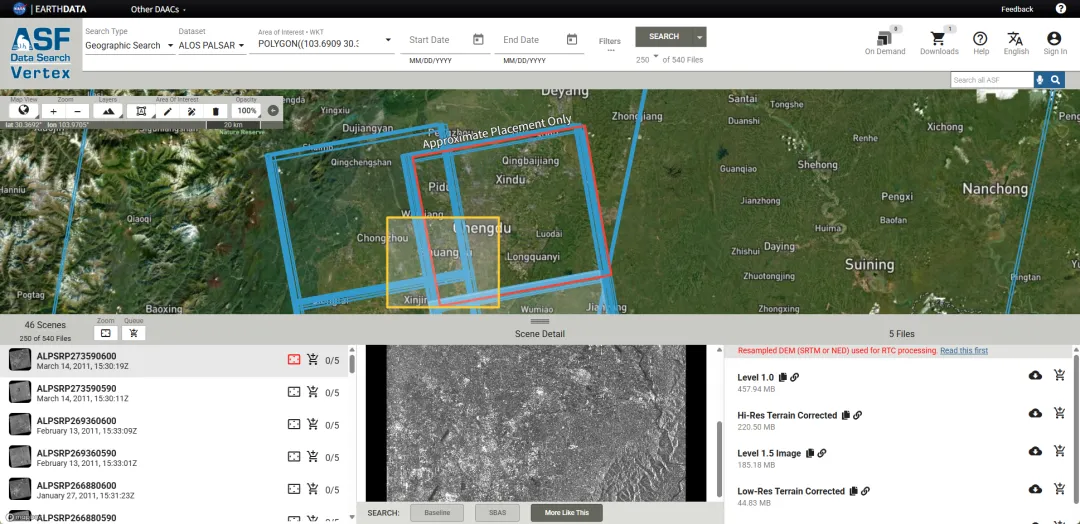Image resolution: width=1080 pixels, height=524 pixels.
Task: Copy the Level 1.0 file ID
Action: click(782, 377)
